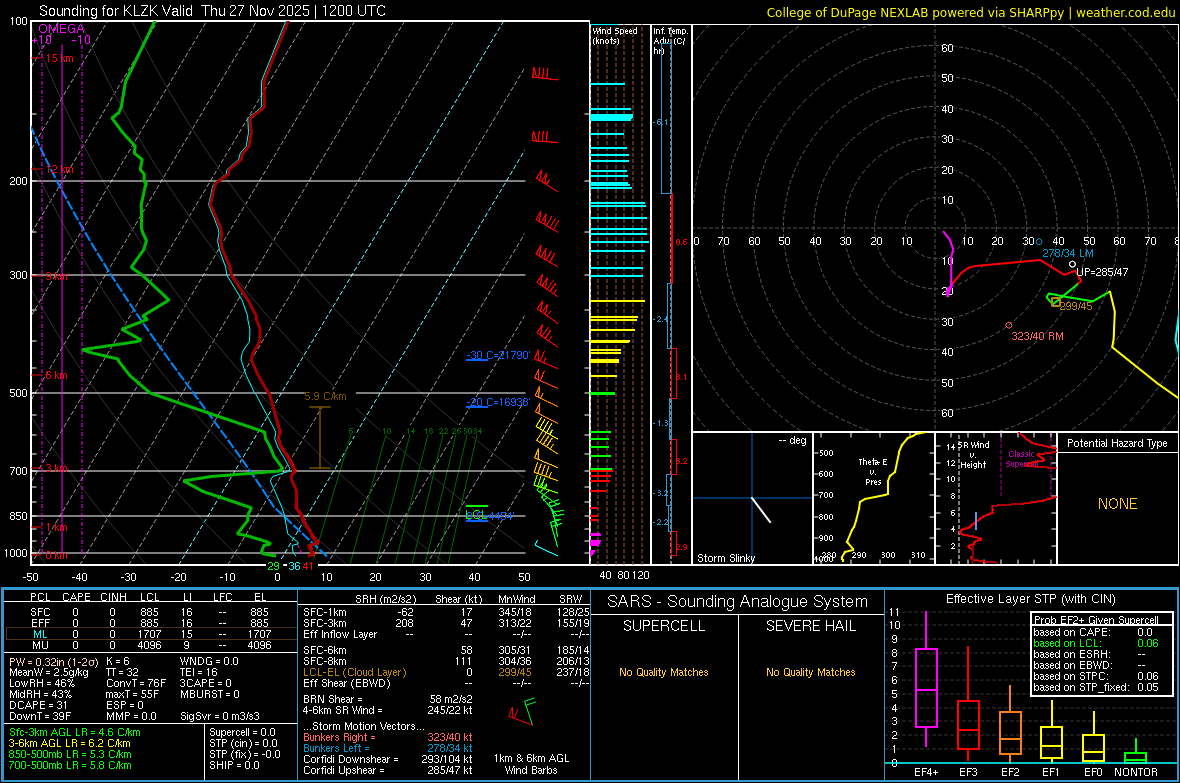
Task: Click the orange square marker on hodograph
Action: coord(1056,302)
